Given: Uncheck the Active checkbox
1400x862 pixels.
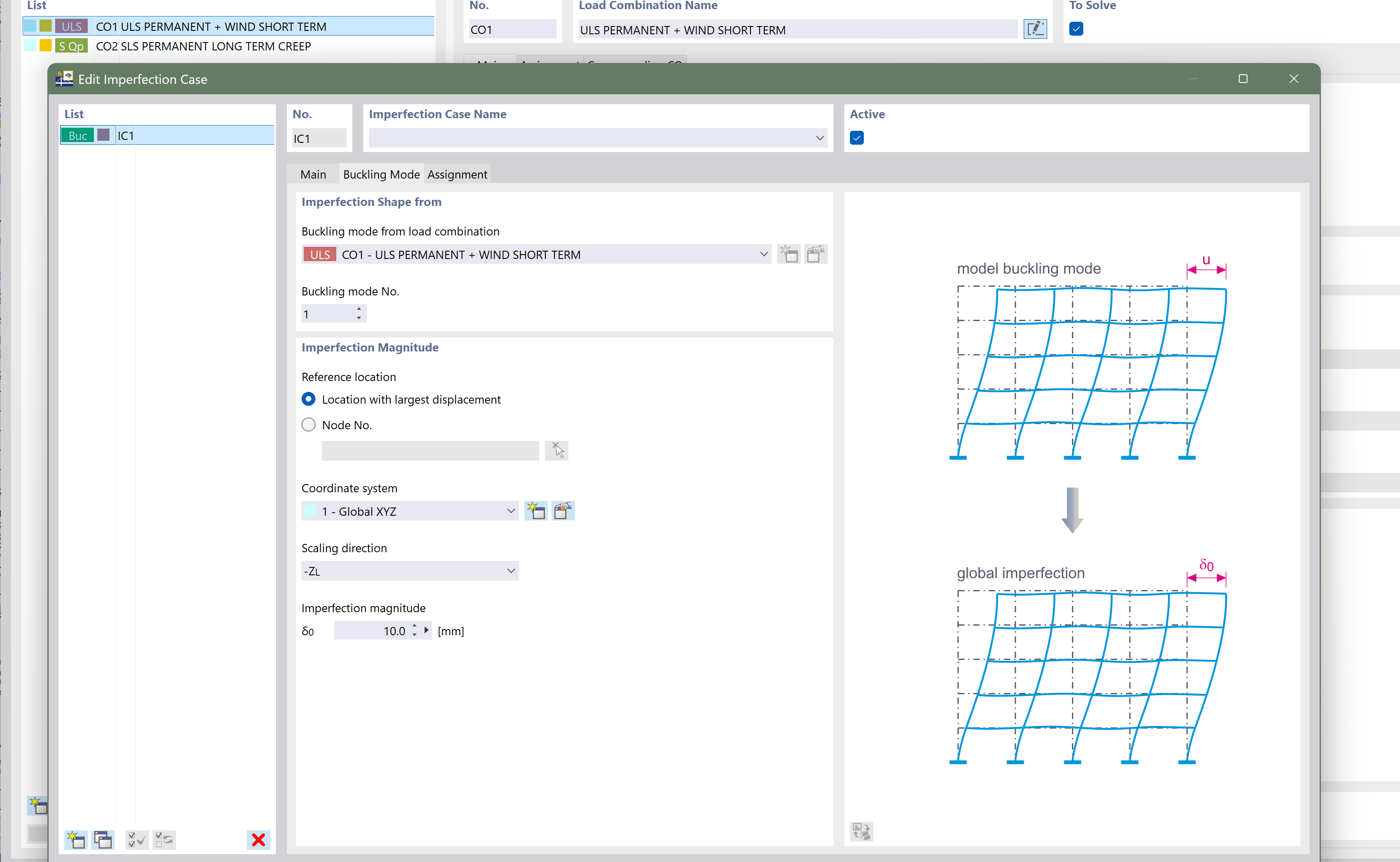Looking at the screenshot, I should click(x=856, y=138).
